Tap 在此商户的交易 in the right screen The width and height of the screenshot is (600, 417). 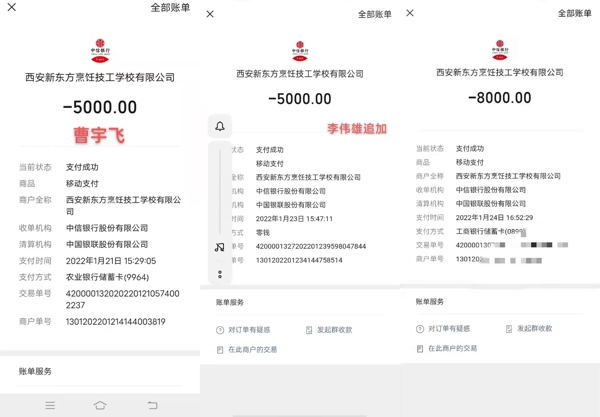452,349
